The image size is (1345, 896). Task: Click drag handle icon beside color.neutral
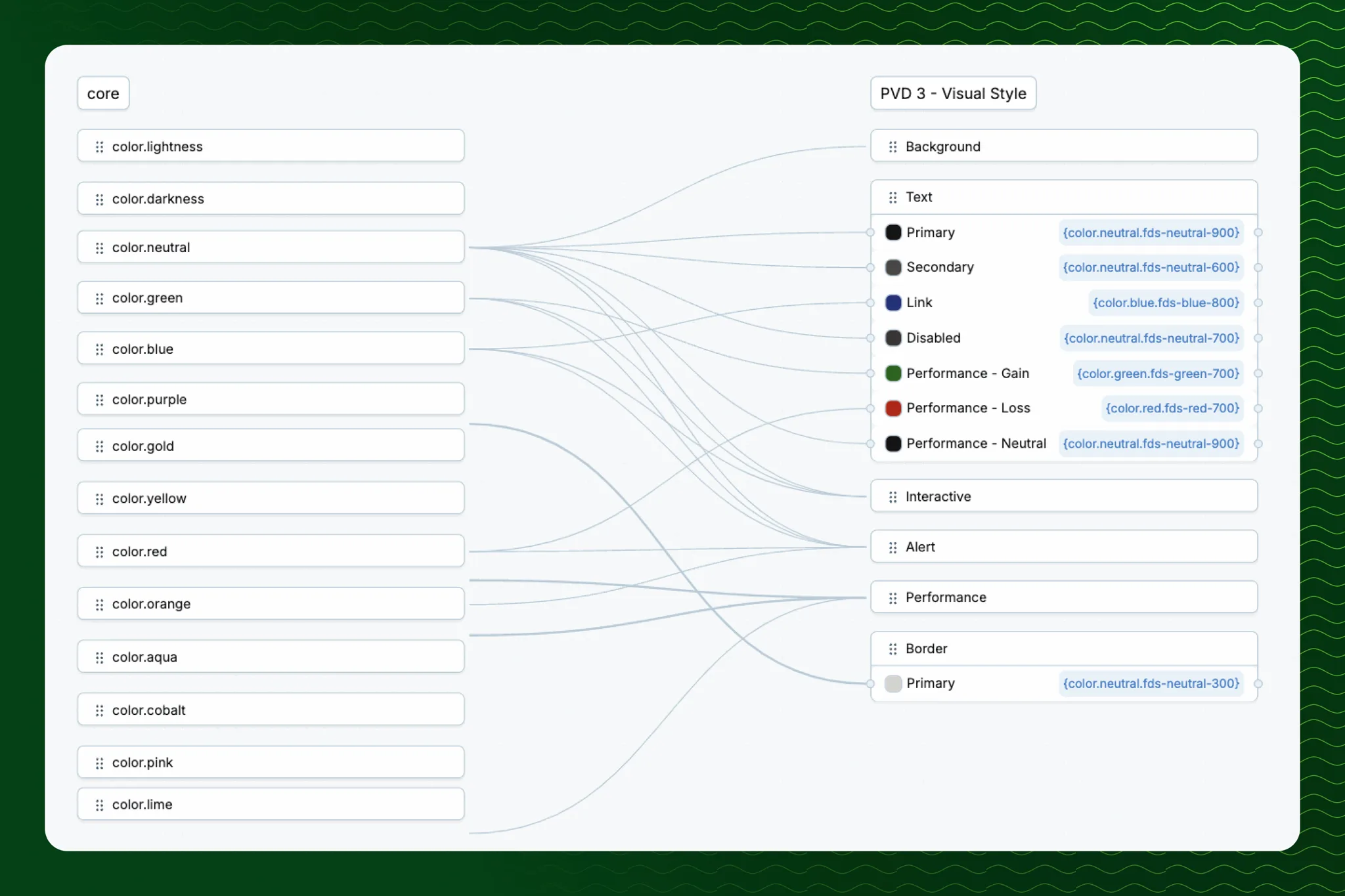(99, 247)
